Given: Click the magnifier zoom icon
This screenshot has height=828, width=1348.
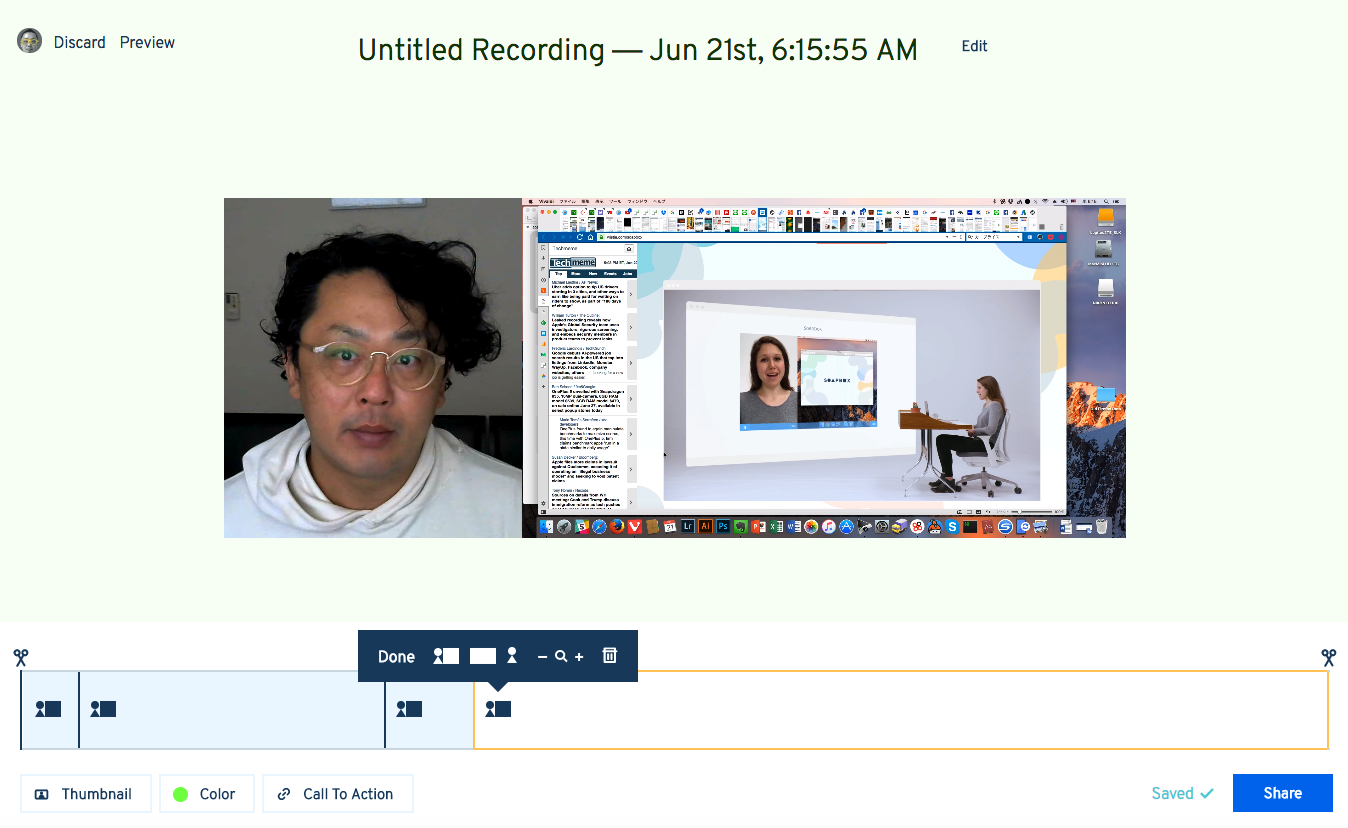Looking at the screenshot, I should pyautogui.click(x=561, y=657).
